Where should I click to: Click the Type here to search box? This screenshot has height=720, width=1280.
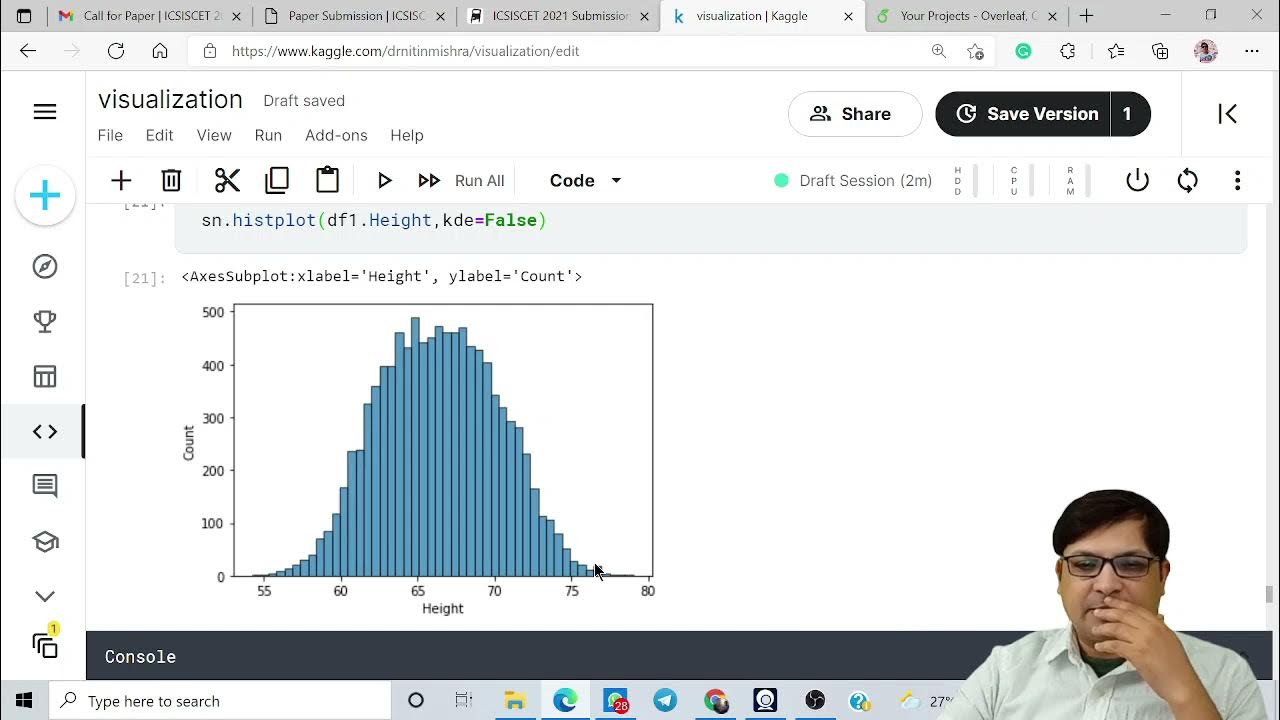220,701
